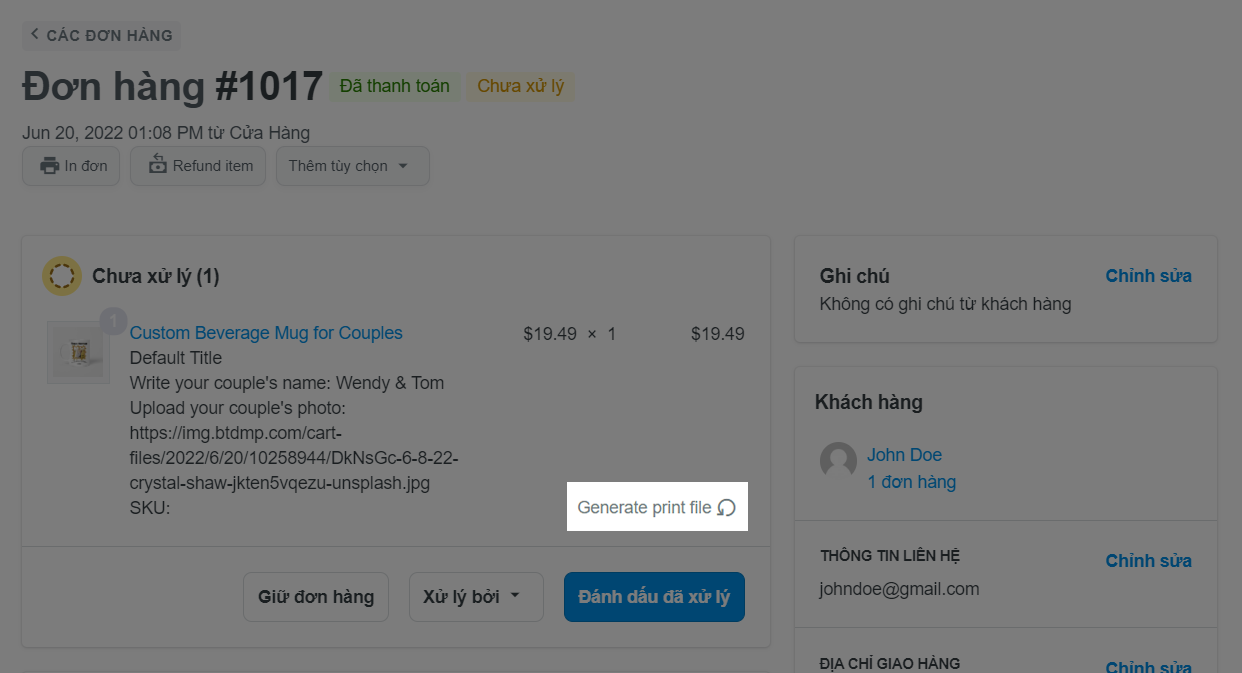Click the 1 đơn hàng link
Image resolution: width=1242 pixels, height=673 pixels.
911,482
